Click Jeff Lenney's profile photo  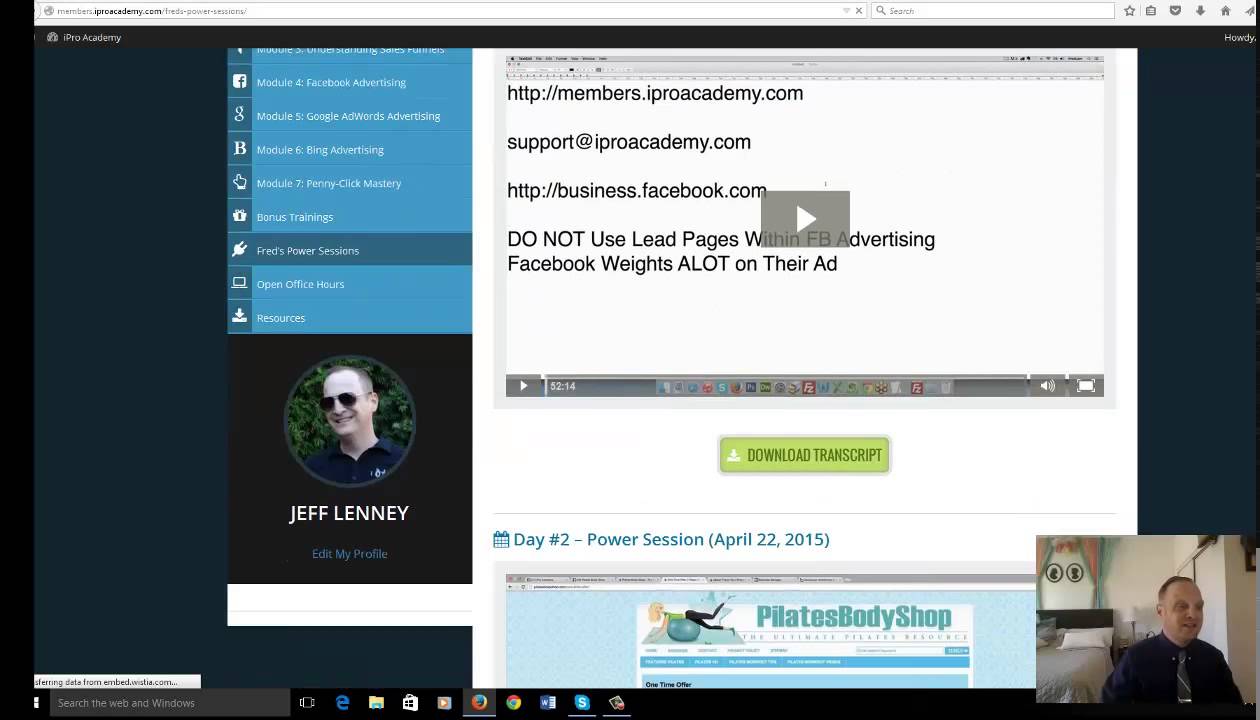(349, 421)
